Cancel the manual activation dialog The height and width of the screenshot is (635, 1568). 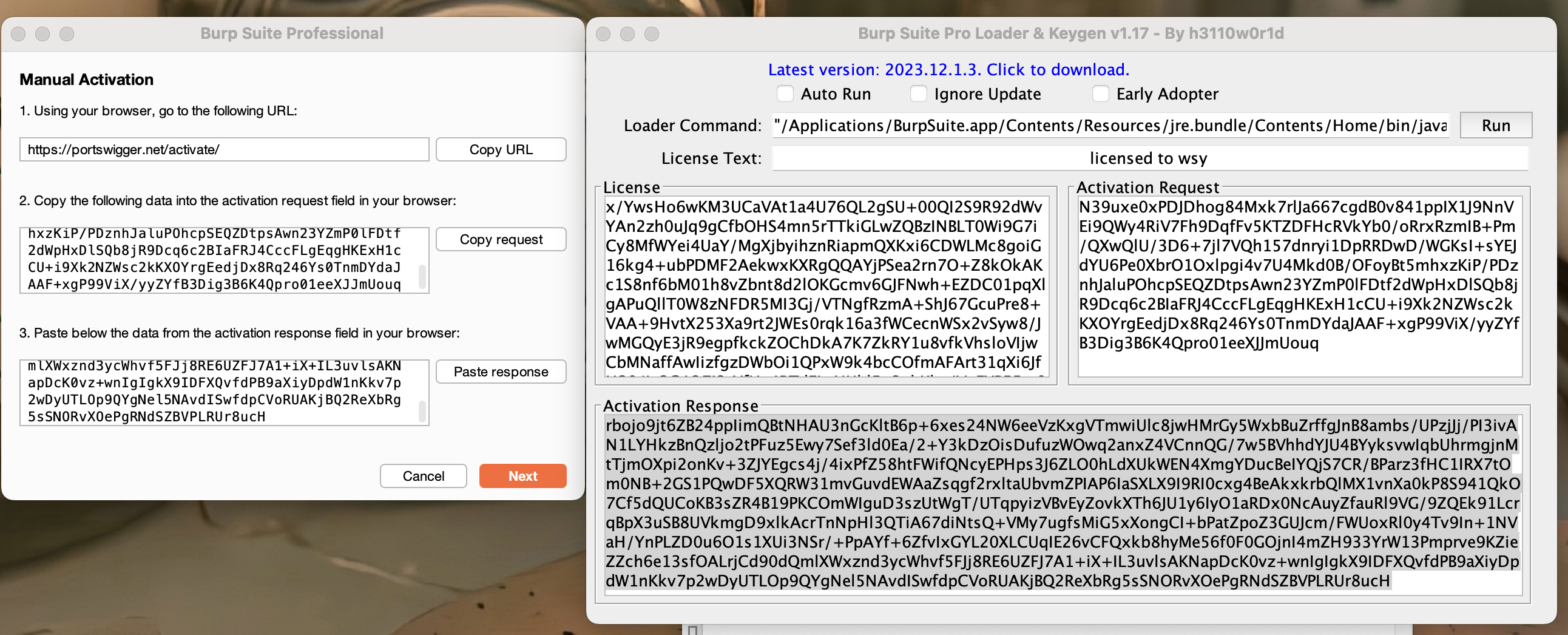(423, 476)
